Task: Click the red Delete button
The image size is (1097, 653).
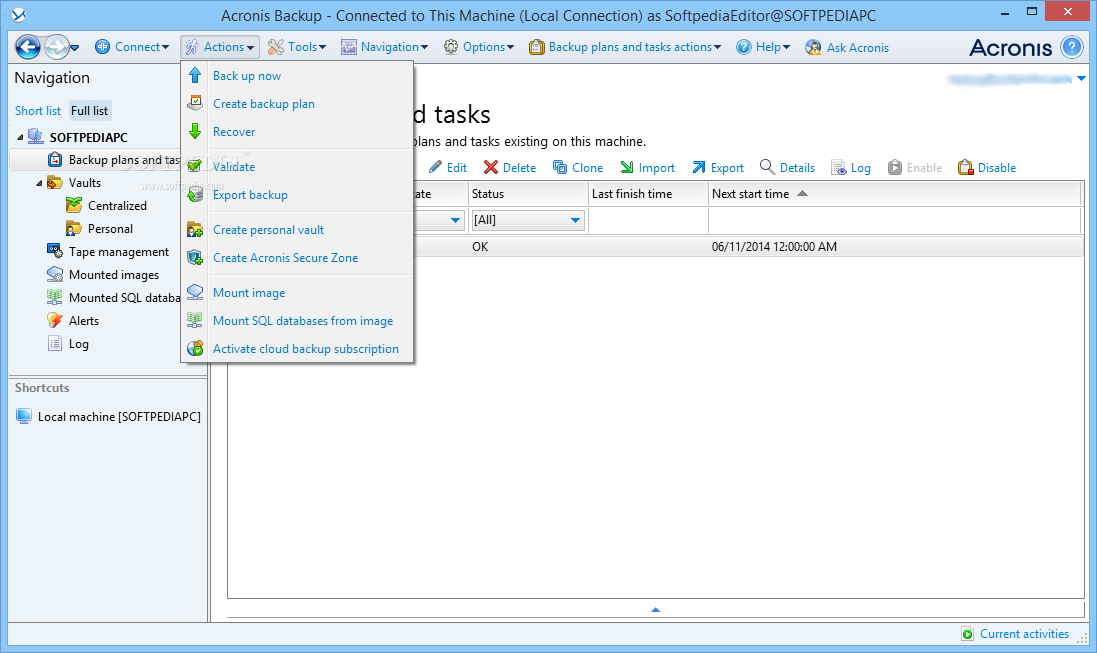Action: point(510,167)
